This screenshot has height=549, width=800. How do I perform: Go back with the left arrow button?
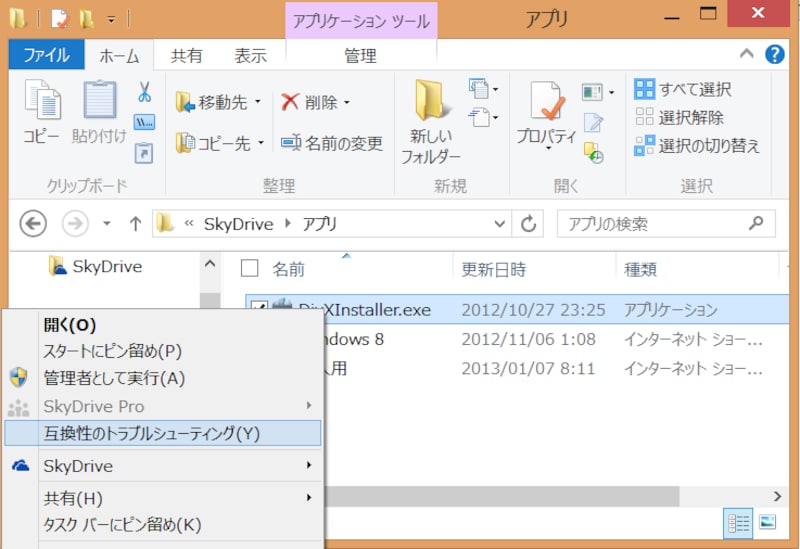coord(33,223)
